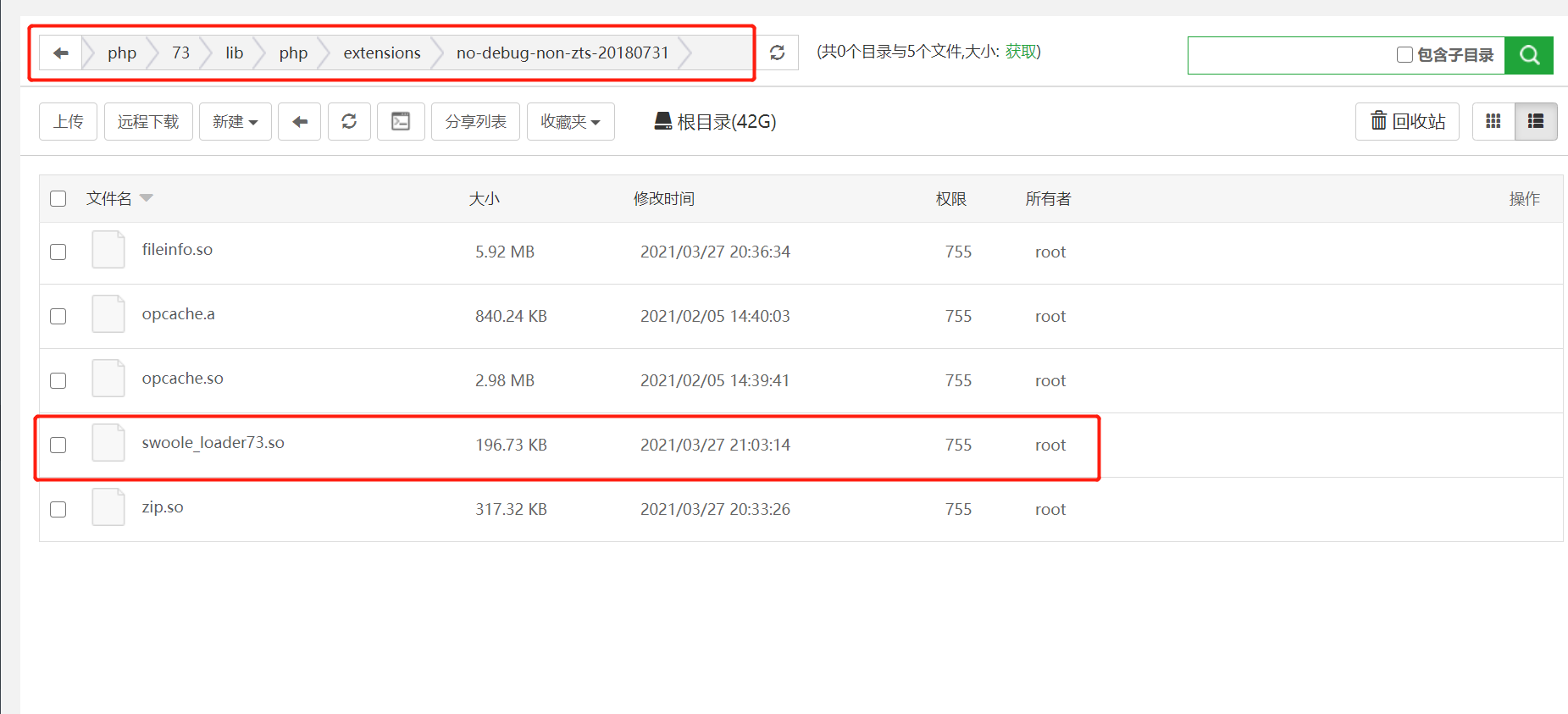Screen dimensions: 1568x714
Task: Check the fileinfo.so checkbox
Action: pos(58,252)
